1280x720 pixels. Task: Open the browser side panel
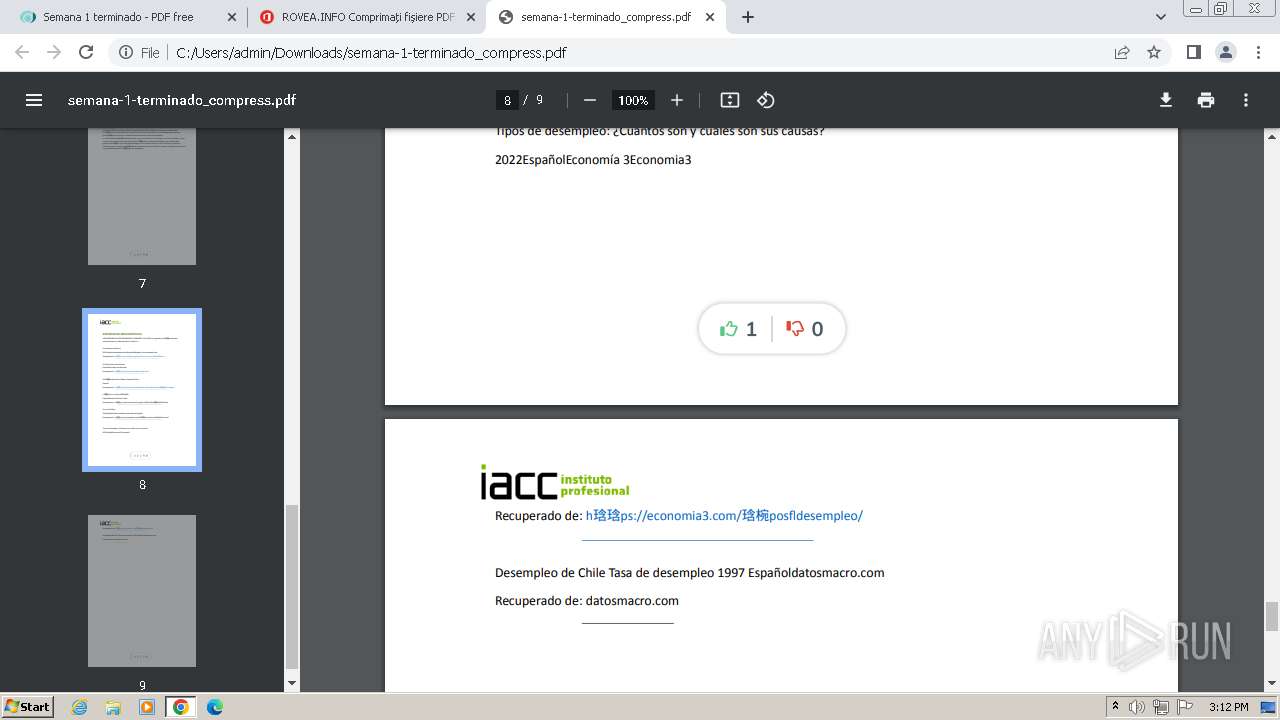pos(1193,53)
